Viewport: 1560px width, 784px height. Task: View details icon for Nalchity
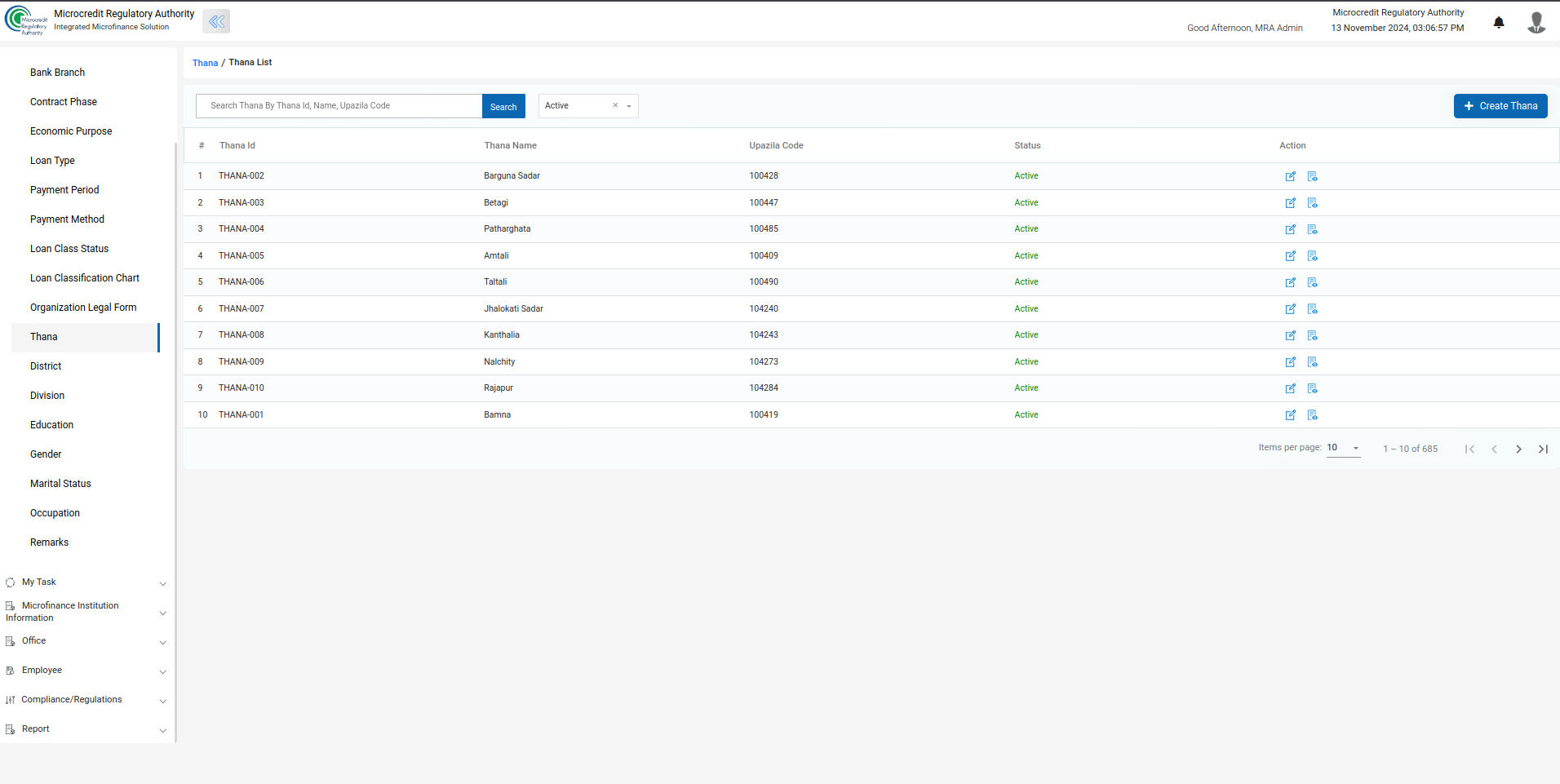coord(1312,362)
